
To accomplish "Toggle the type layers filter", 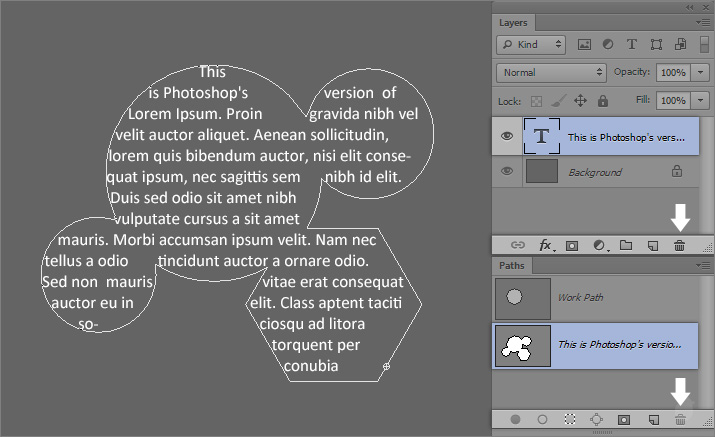I will 631,45.
